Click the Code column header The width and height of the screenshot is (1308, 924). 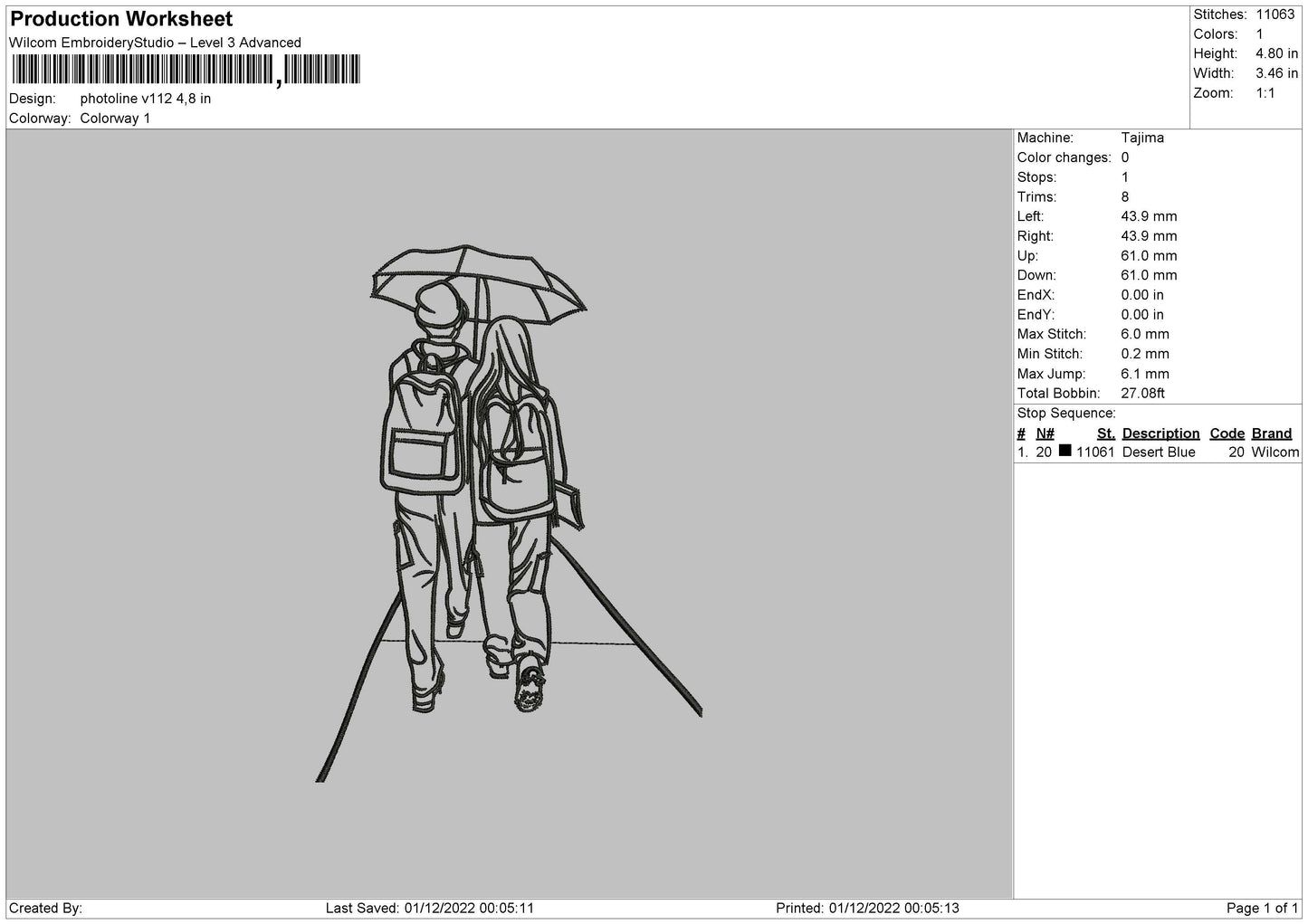(1227, 433)
